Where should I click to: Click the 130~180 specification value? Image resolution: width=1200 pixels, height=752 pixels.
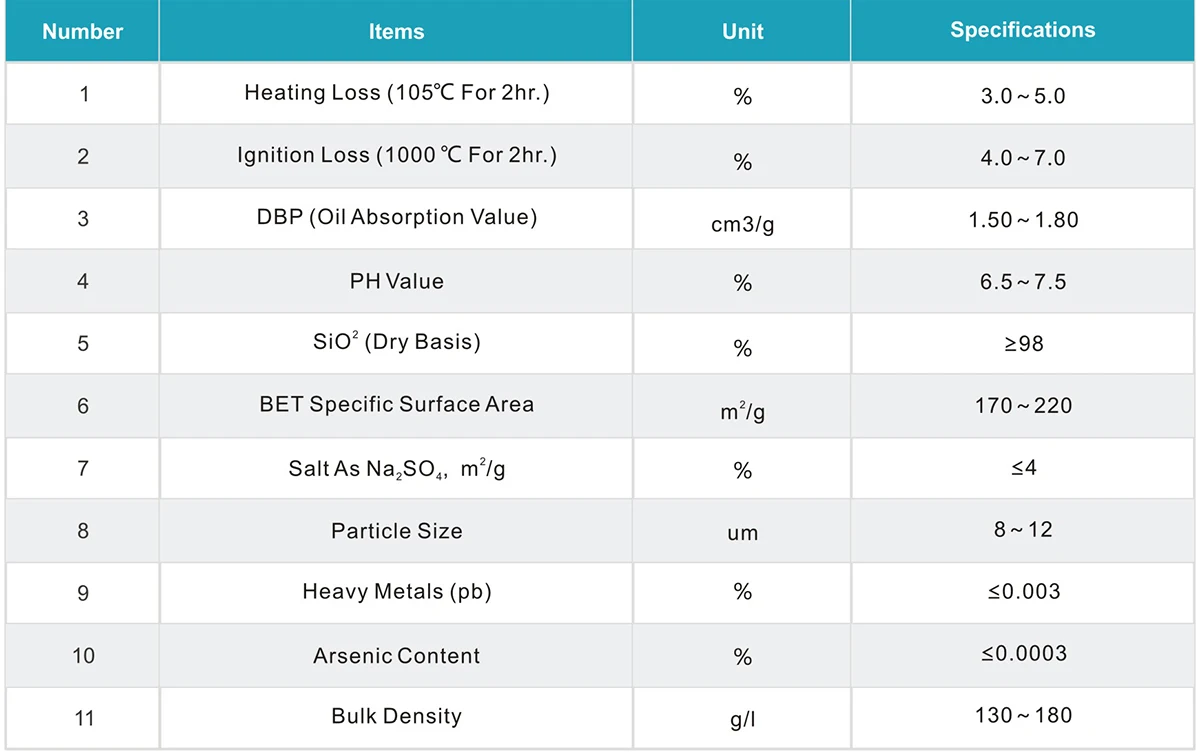coord(1022,716)
